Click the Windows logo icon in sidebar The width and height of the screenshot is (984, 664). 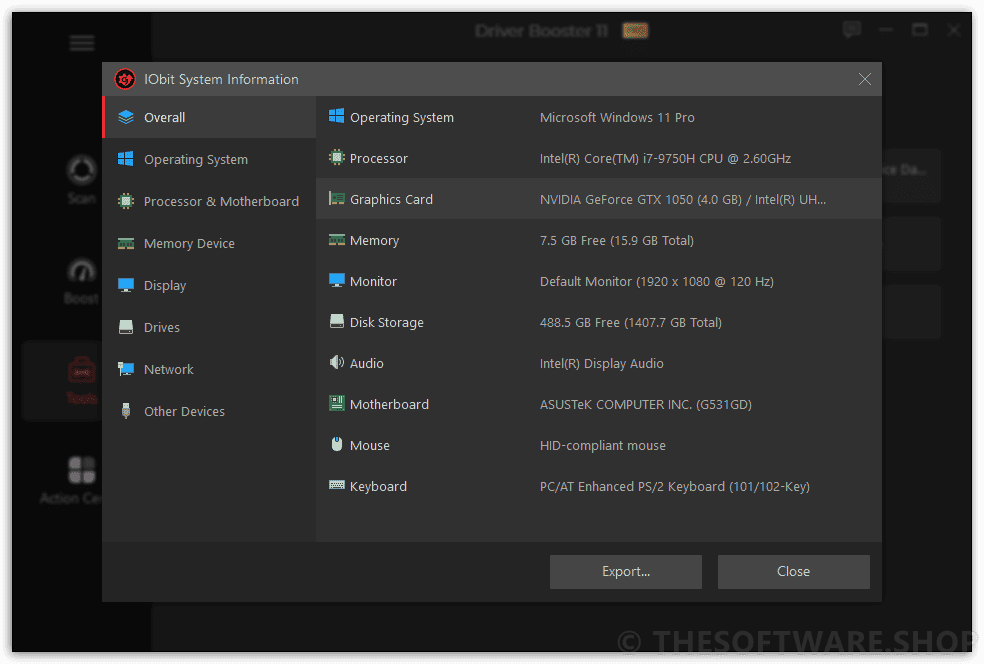(x=126, y=159)
